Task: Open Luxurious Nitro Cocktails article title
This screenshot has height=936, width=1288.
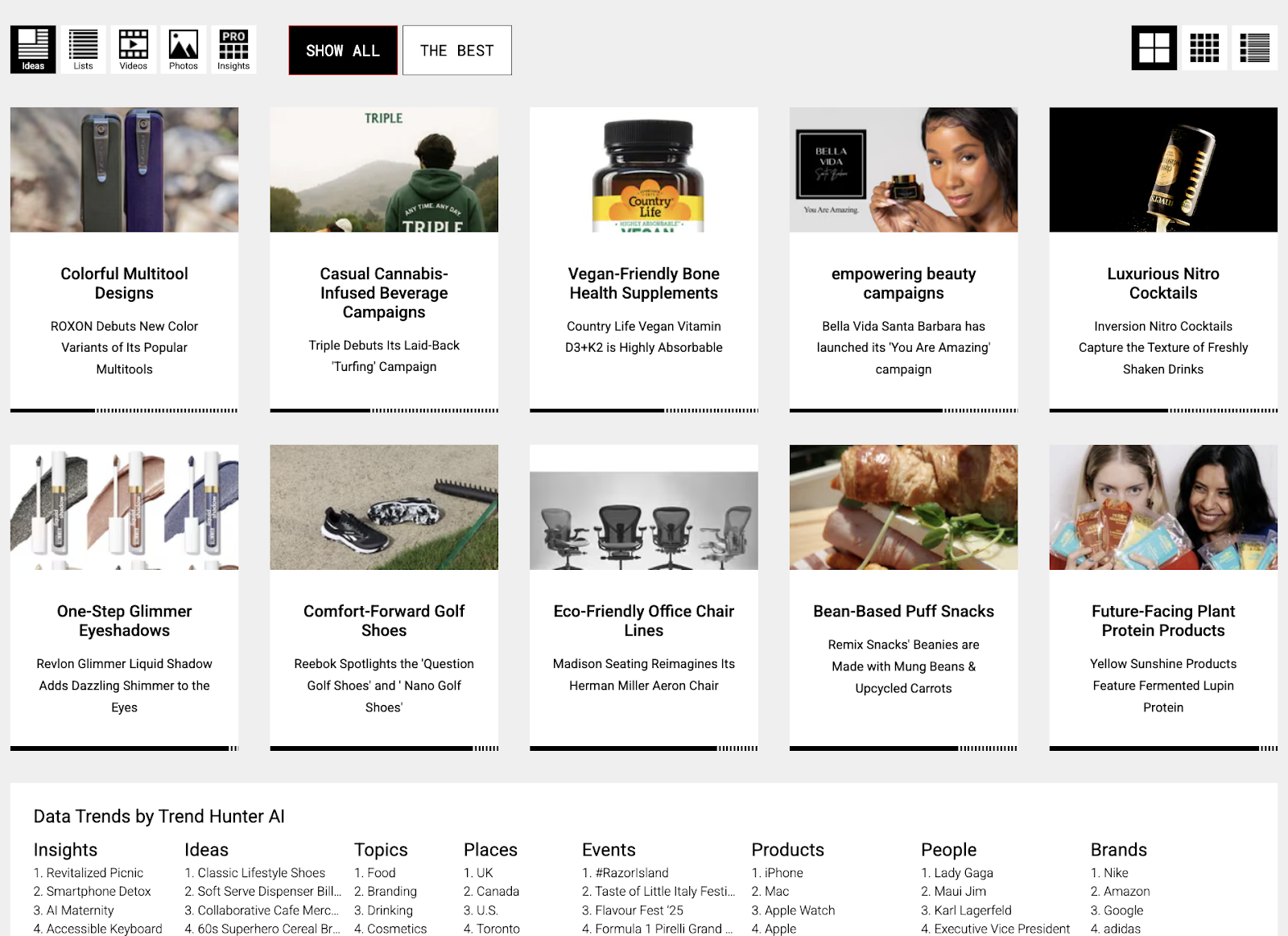Action: pos(1162,283)
